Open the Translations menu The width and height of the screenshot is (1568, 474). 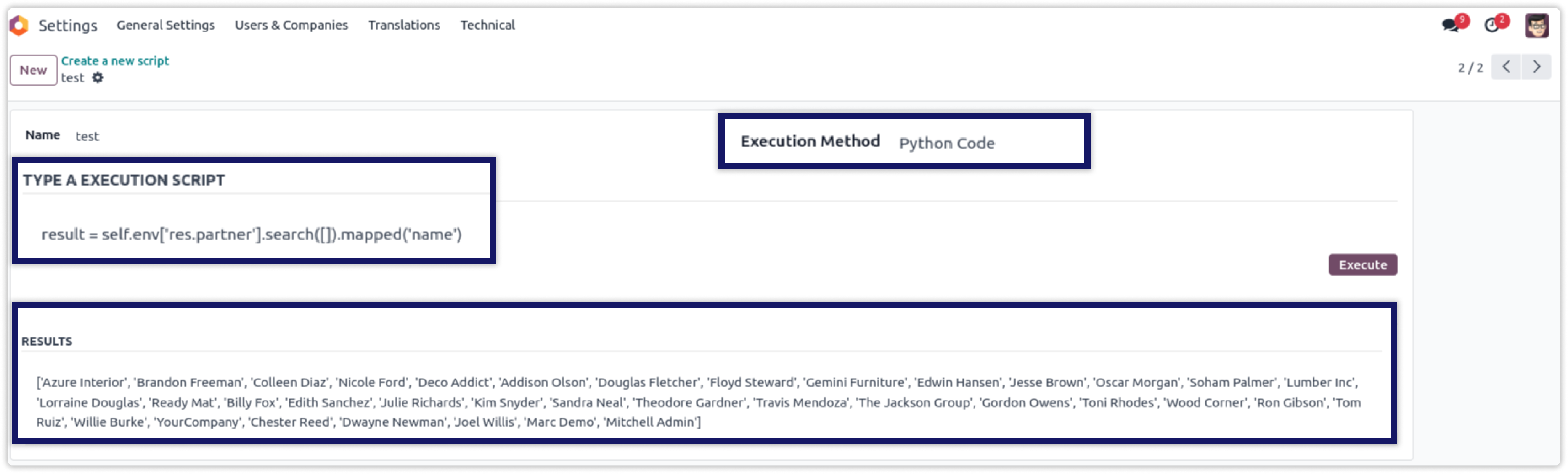point(403,25)
